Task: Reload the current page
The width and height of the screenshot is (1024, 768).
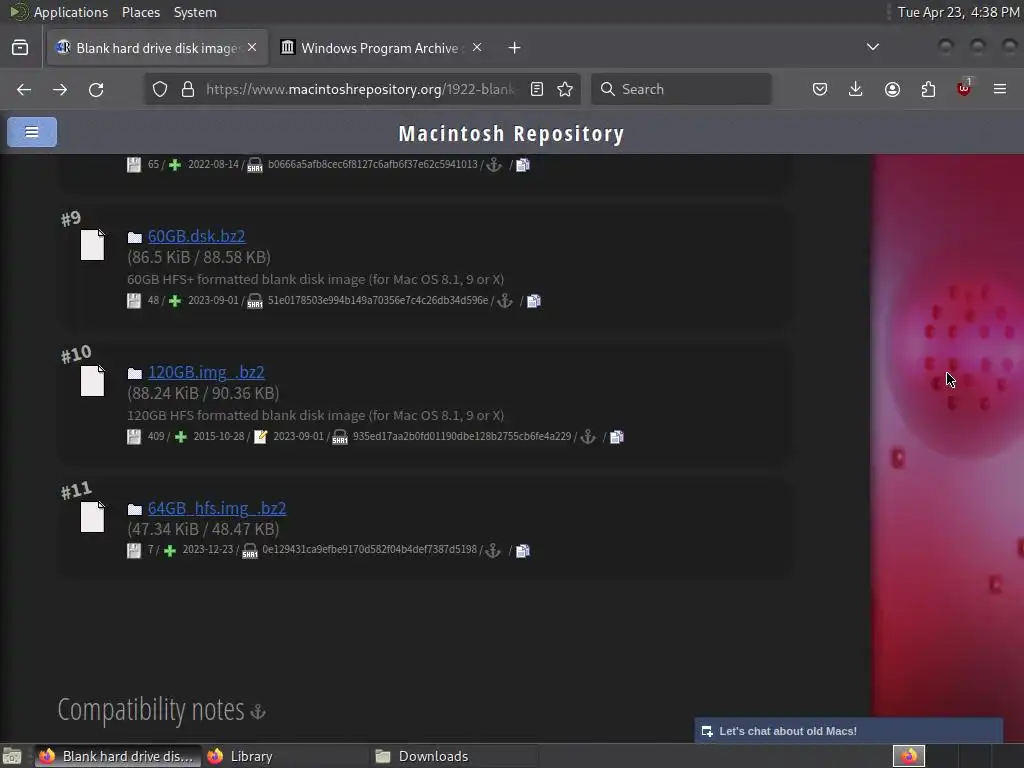Action: (x=96, y=89)
